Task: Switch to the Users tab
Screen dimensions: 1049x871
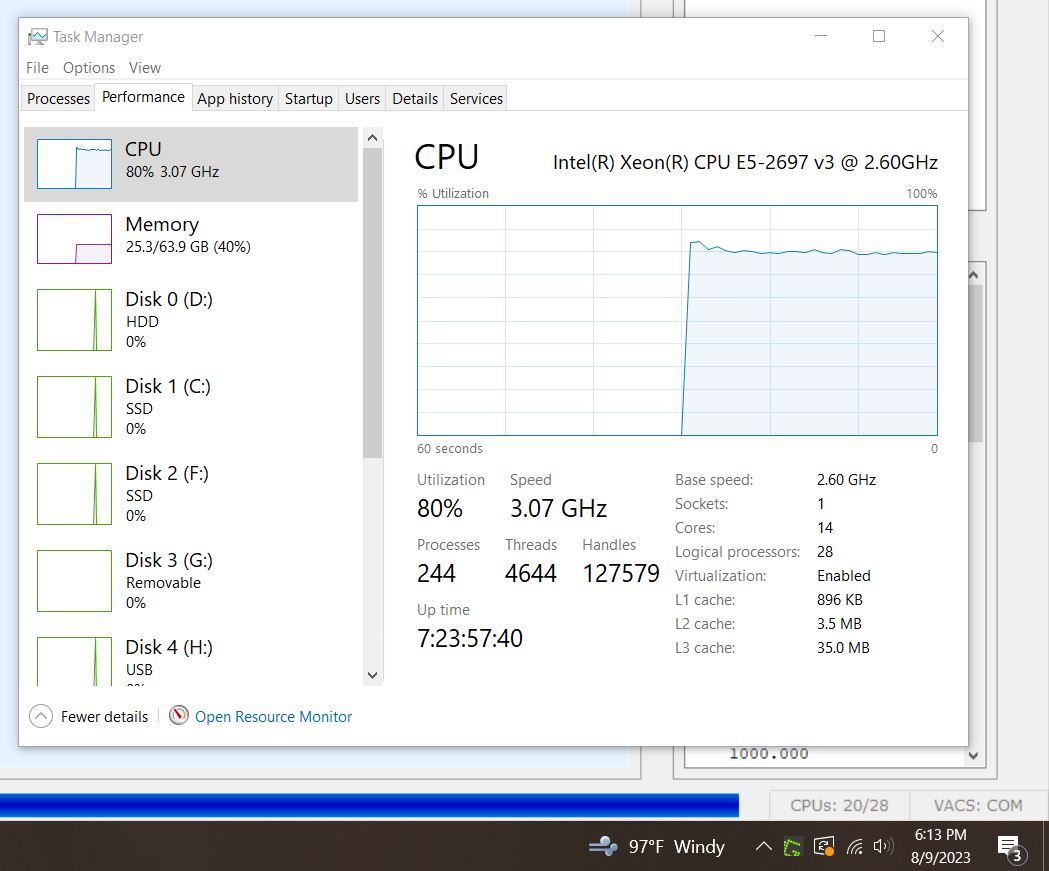Action: [x=362, y=98]
